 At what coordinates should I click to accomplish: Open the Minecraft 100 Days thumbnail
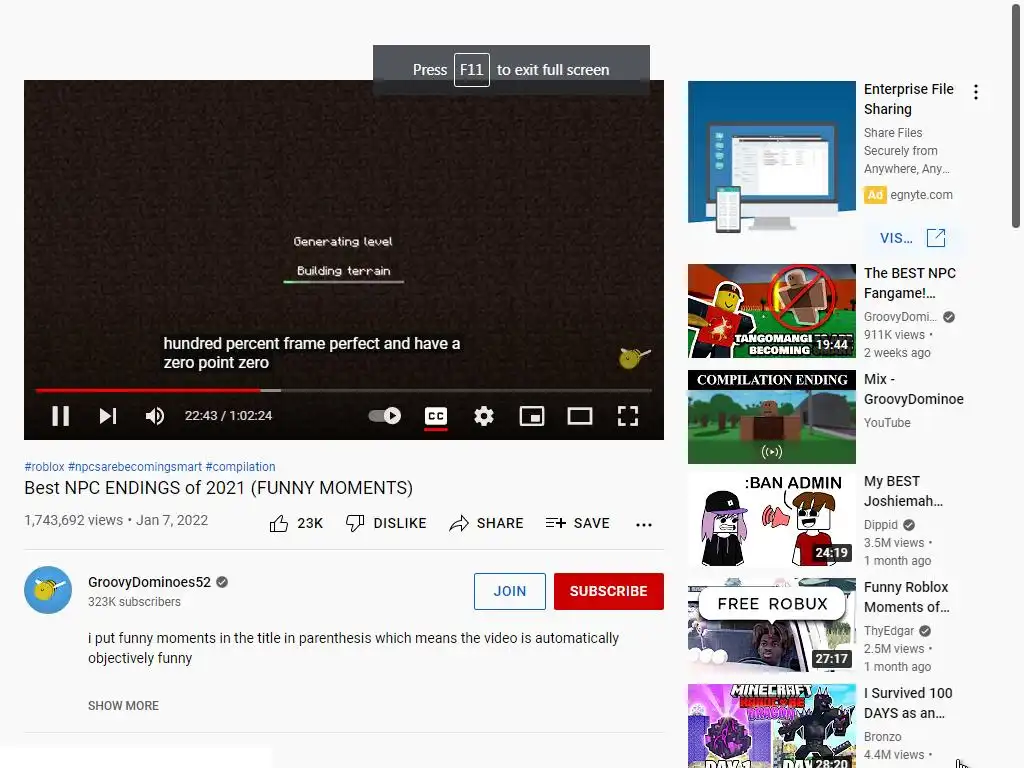click(772, 726)
